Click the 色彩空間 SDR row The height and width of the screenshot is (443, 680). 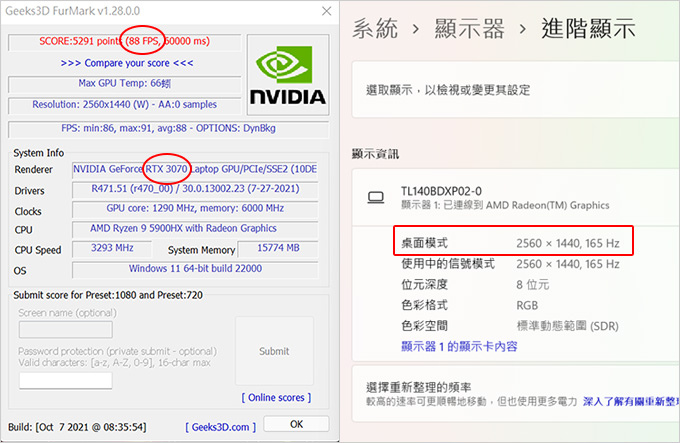point(510,326)
